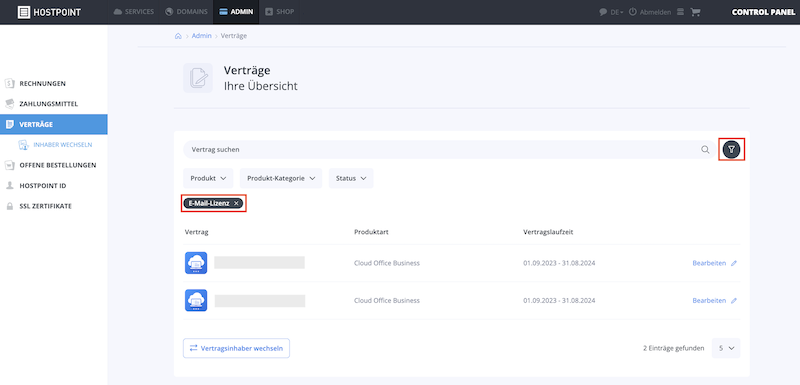Click the second row's Cloud Office icon
800x385 pixels.
click(x=196, y=300)
